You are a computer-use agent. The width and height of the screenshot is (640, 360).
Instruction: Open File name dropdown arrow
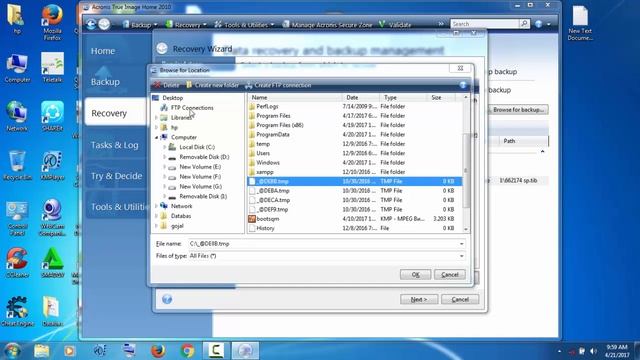[x=462, y=244]
